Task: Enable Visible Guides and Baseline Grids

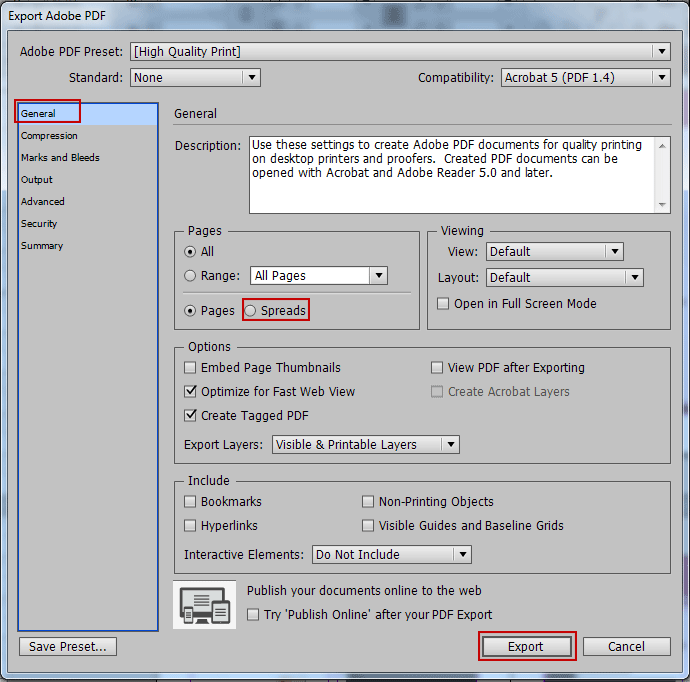Action: coord(367,525)
